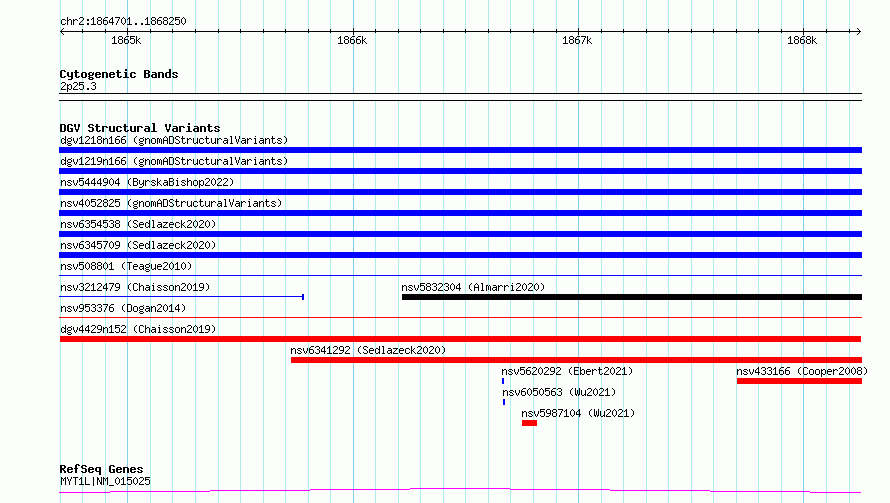This screenshot has height=503, width=890.
Task: Click the small blue nsv5620292 marker
Action: coord(503,381)
